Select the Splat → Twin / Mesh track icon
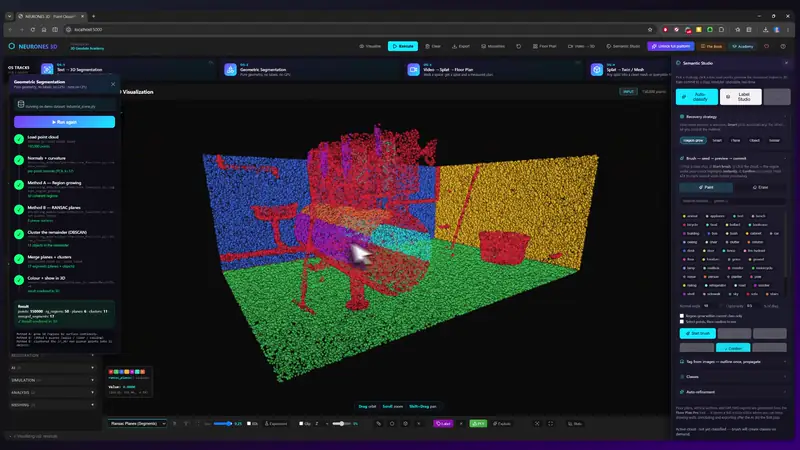The height and width of the screenshot is (450, 800). (596, 69)
